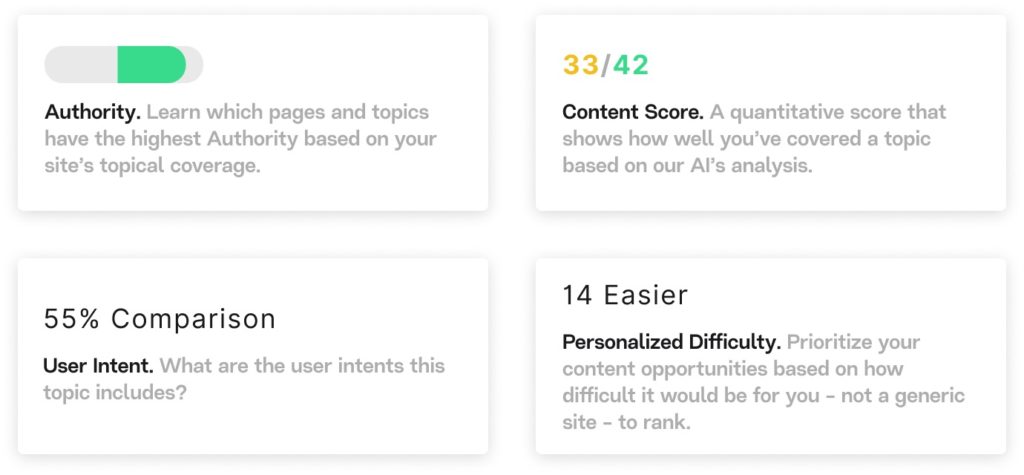This screenshot has width=1024, height=475.
Task: Click the slash between 33 and 42
Action: click(x=605, y=66)
